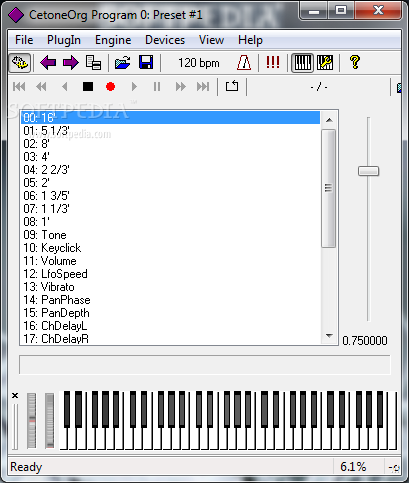
Task: Select the 12: LfoSpeed parameter
Action: (x=170, y=274)
